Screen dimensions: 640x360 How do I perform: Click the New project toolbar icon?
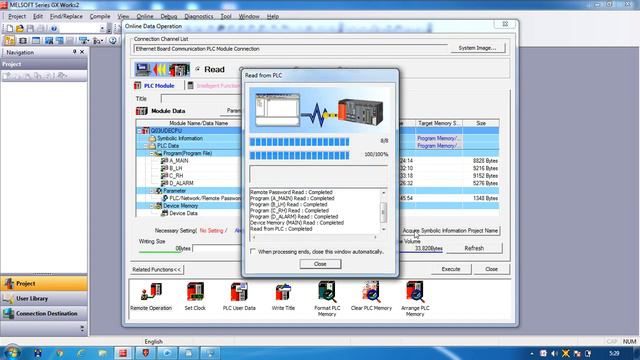pyautogui.click(x=9, y=29)
